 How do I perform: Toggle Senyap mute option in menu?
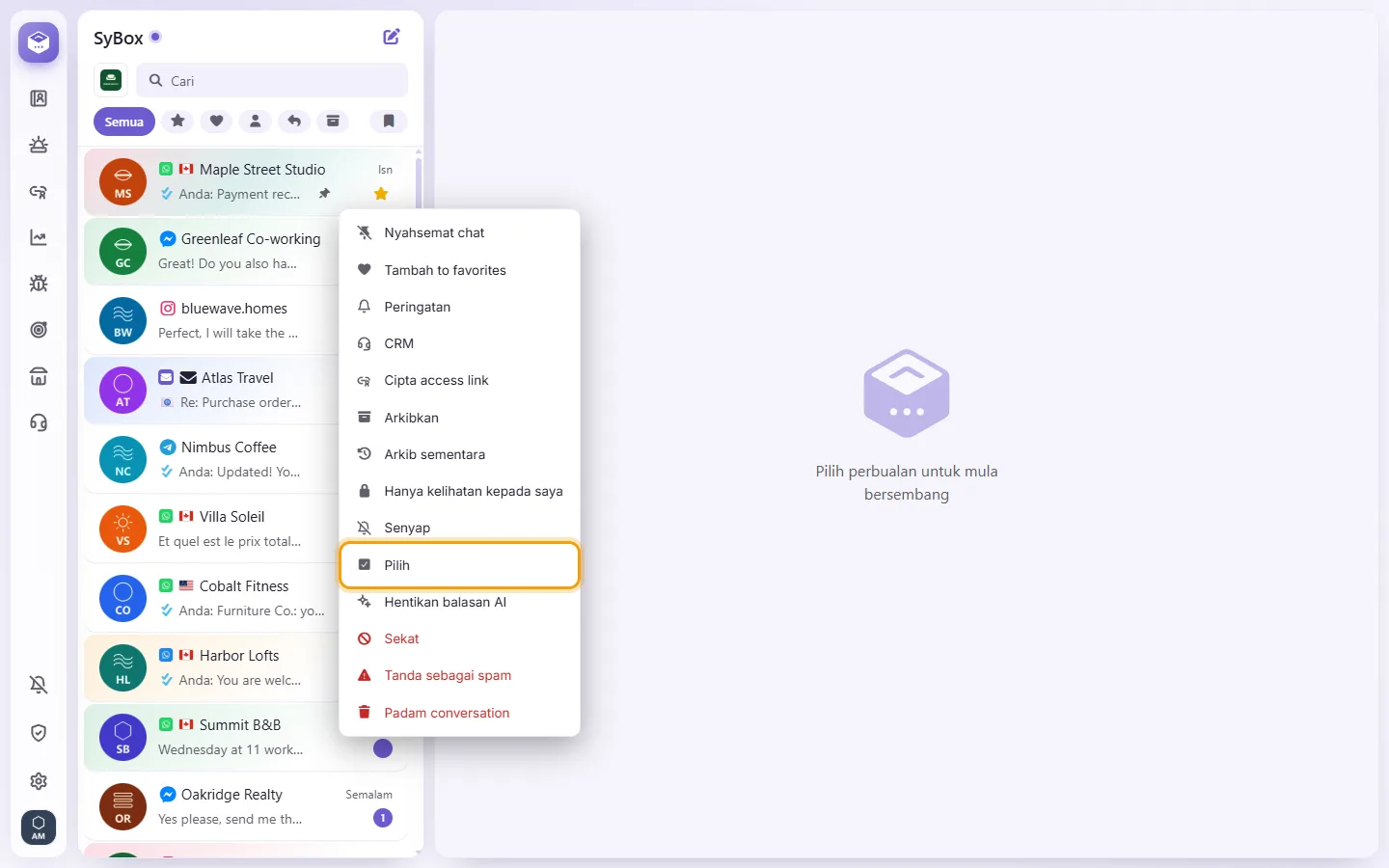(x=460, y=528)
